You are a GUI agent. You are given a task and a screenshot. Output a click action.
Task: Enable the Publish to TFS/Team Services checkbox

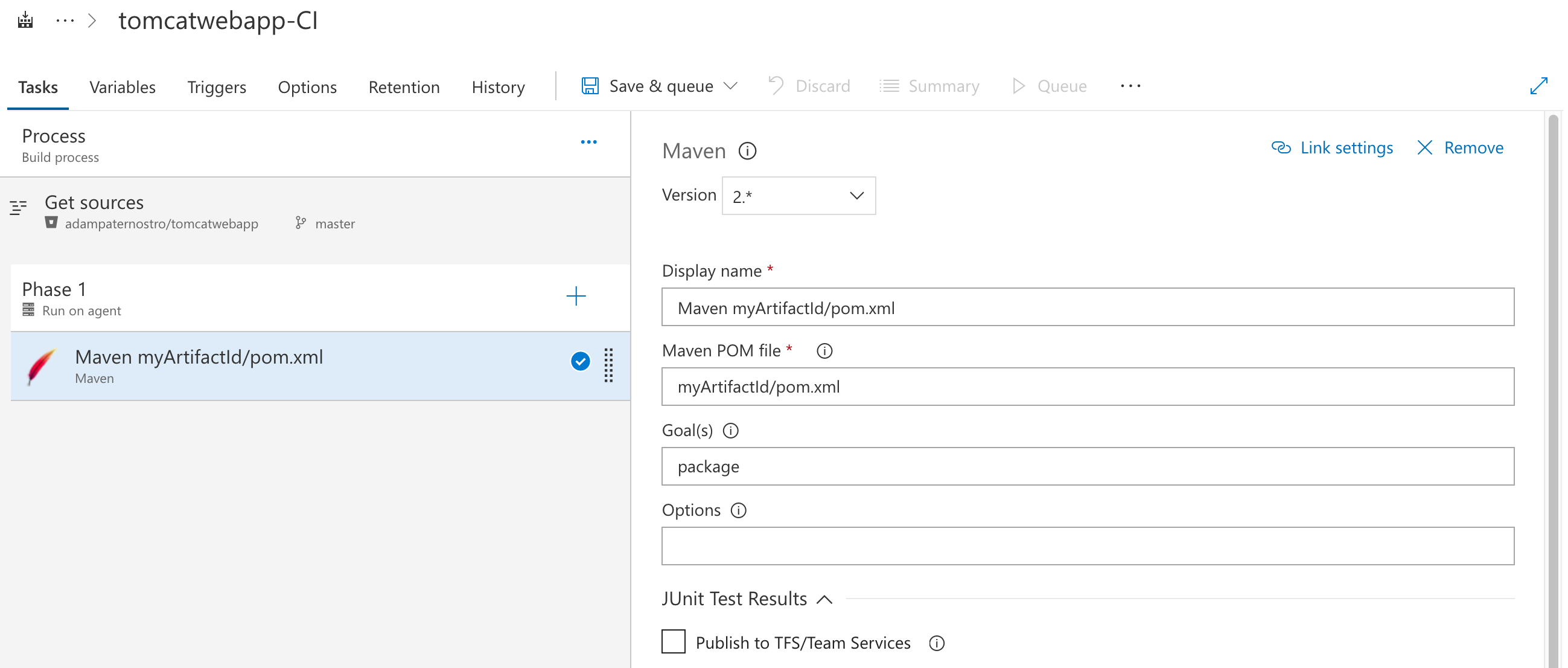pyautogui.click(x=672, y=642)
